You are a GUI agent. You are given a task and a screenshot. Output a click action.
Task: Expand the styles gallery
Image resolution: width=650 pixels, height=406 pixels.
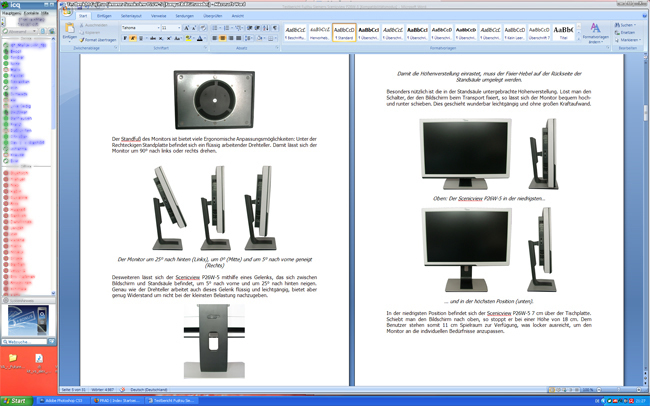click(x=579, y=39)
